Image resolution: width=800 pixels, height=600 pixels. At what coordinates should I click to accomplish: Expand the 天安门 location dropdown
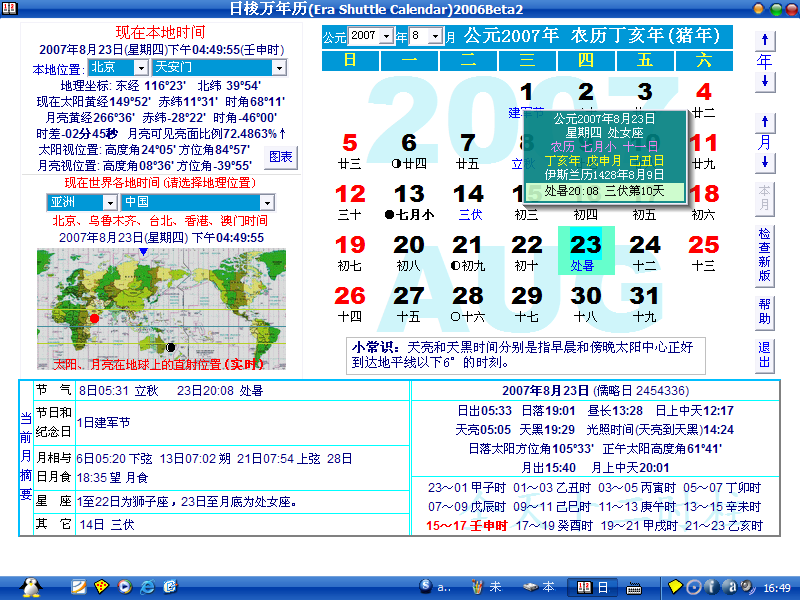click(x=278, y=68)
